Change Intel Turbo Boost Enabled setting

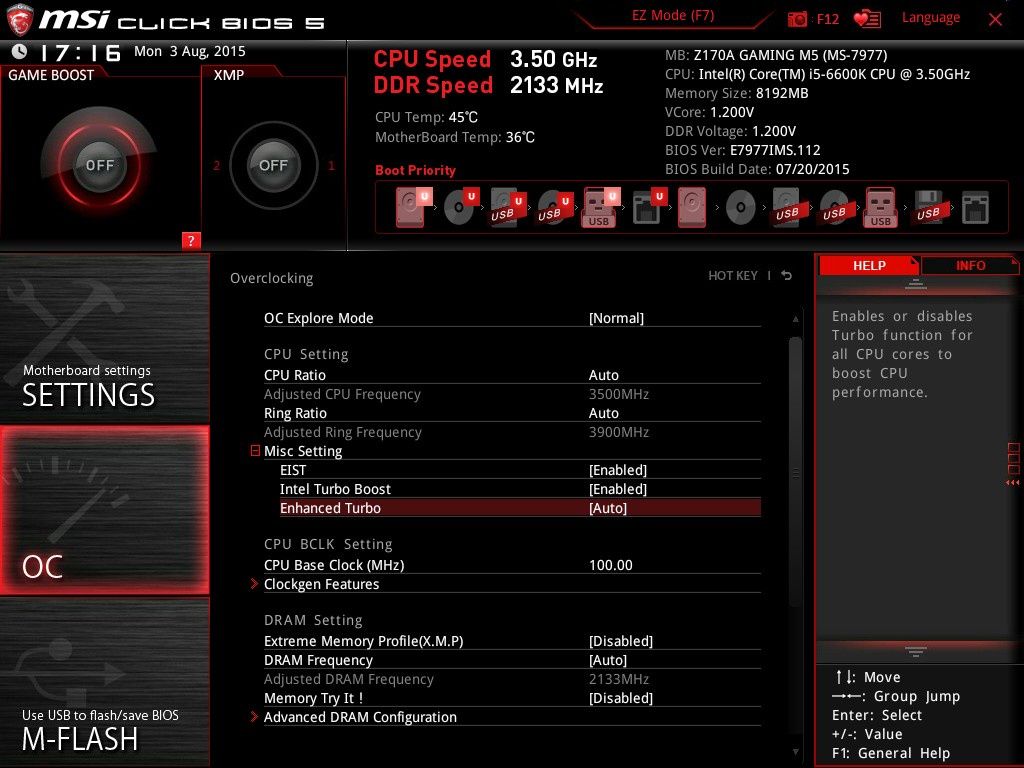[x=617, y=489]
